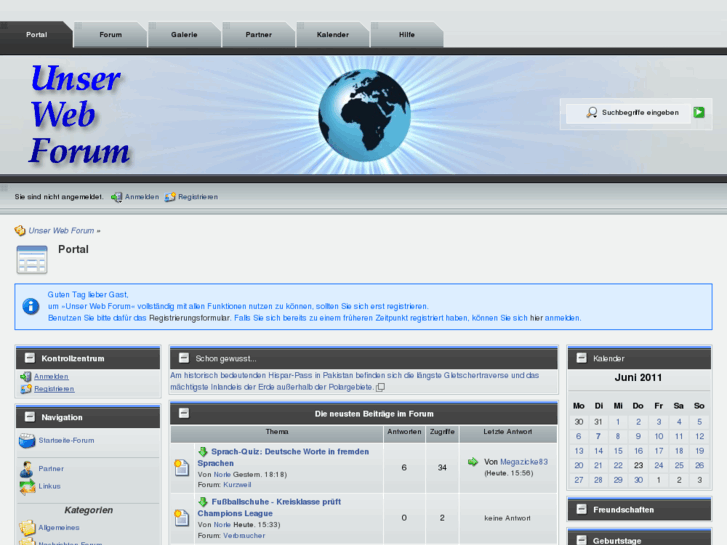Screen dimensions: 727x545
Task: Open the Forum tab
Action: pyautogui.click(x=110, y=35)
